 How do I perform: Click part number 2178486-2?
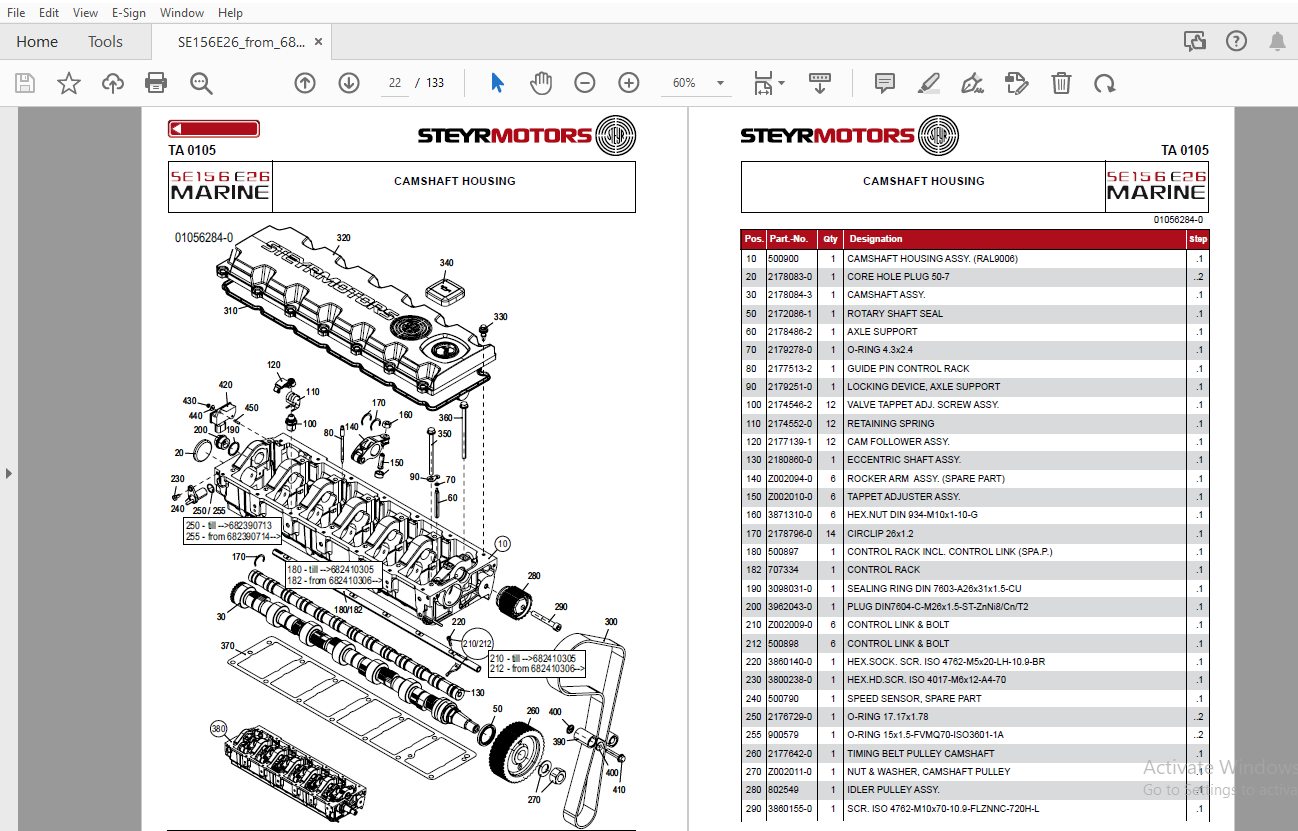pos(790,332)
